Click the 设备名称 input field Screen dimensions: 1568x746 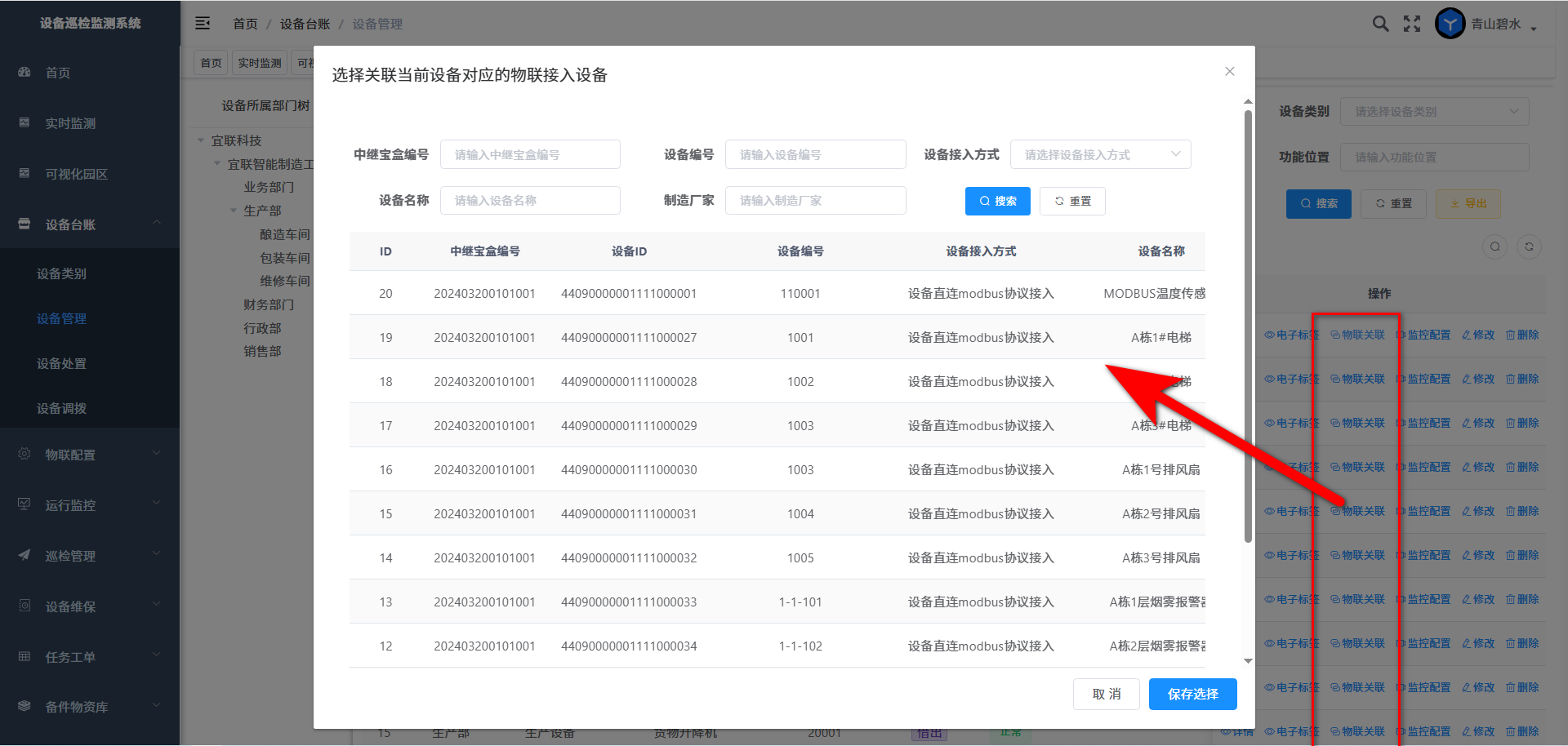tap(530, 201)
